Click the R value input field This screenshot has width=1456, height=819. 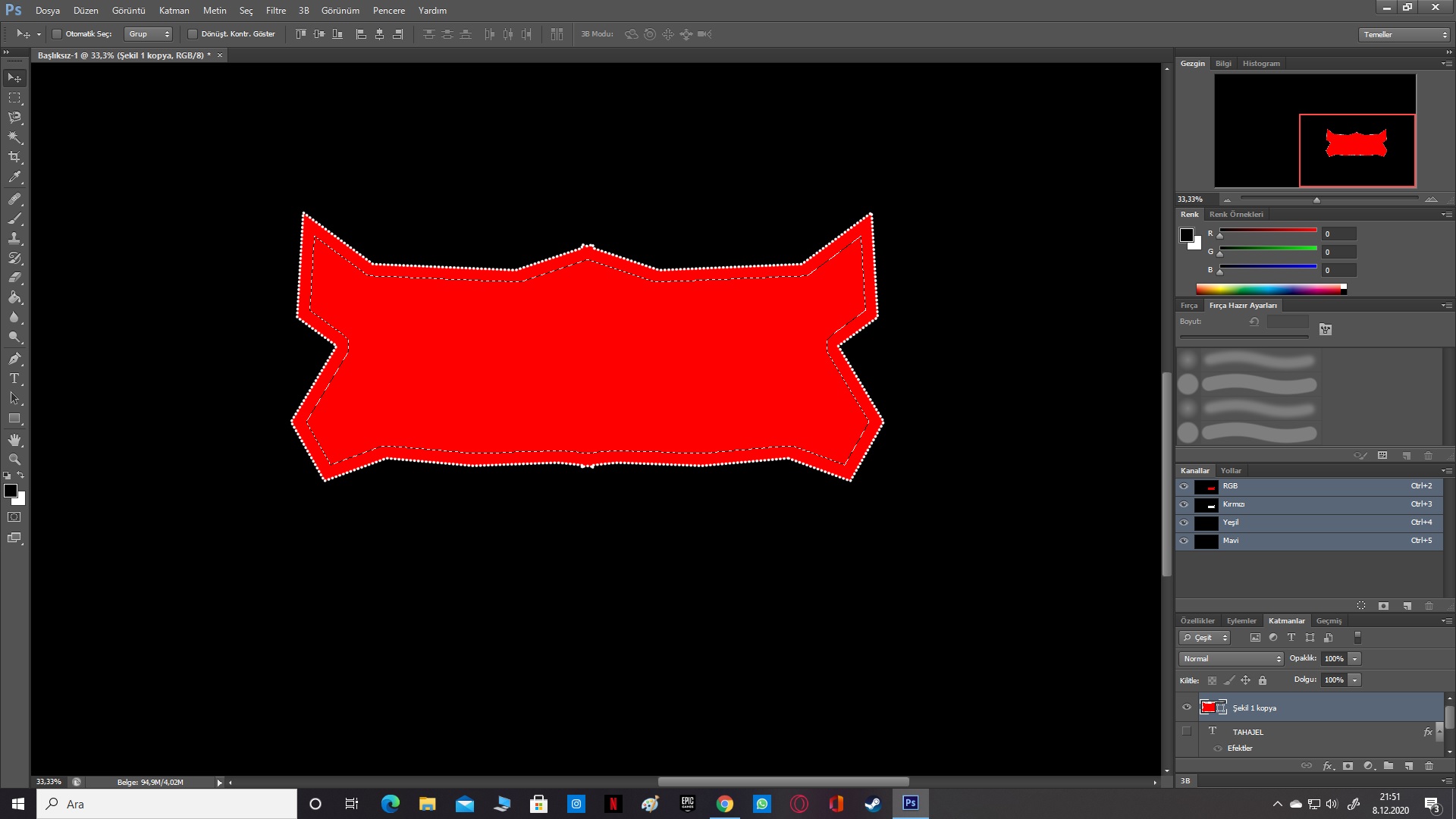point(1338,234)
